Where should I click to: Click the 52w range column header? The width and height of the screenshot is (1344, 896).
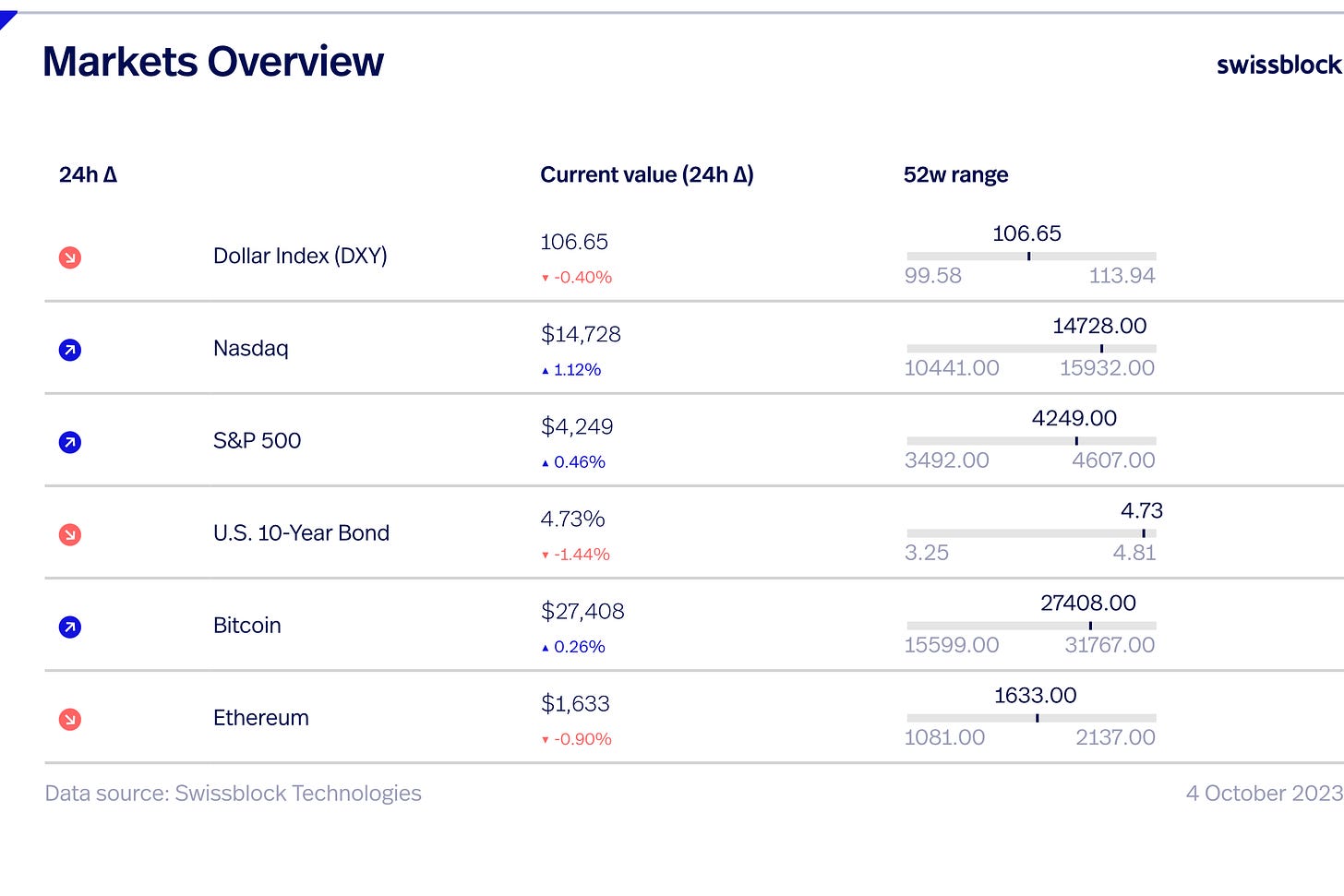(955, 175)
